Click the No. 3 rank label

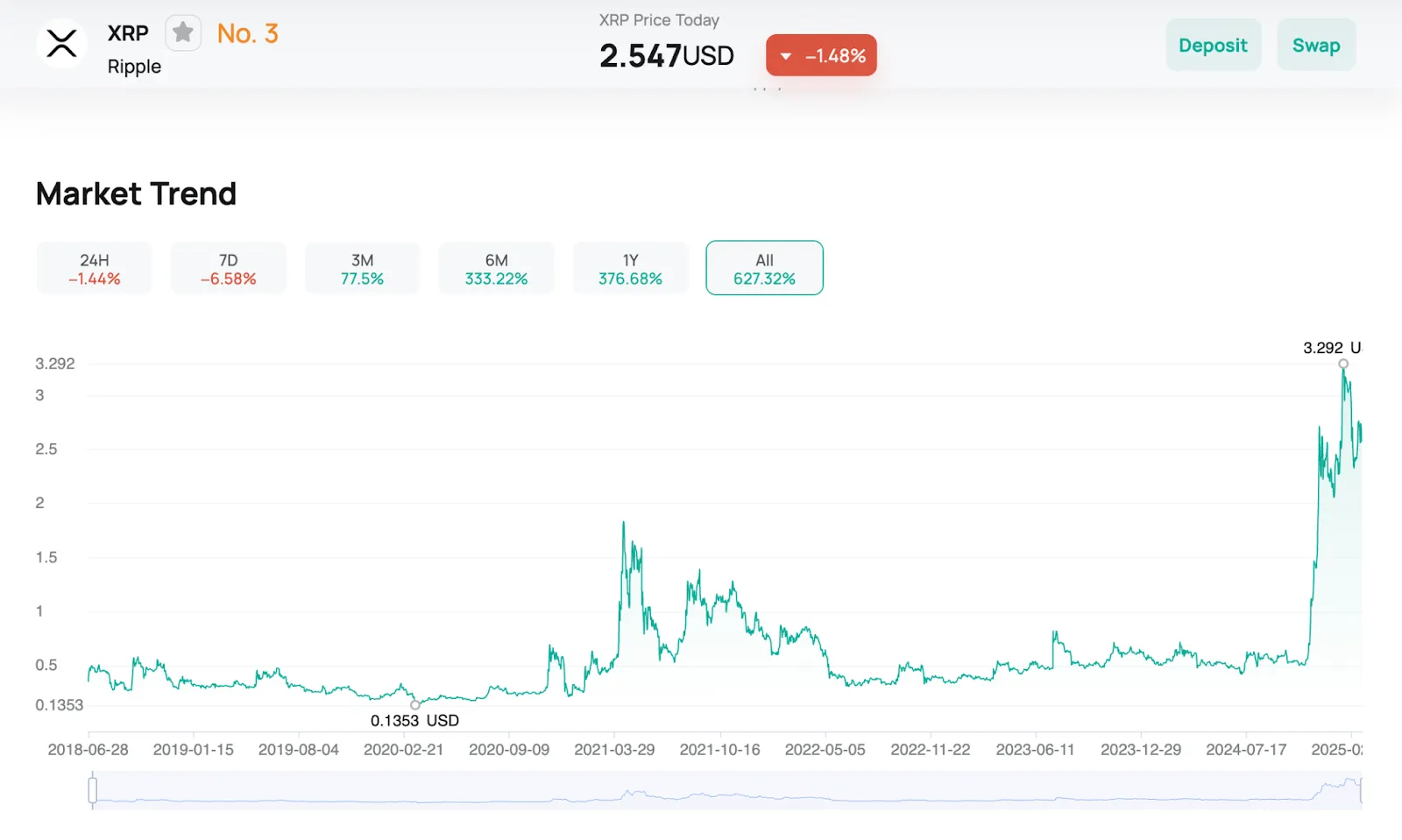pos(247,33)
